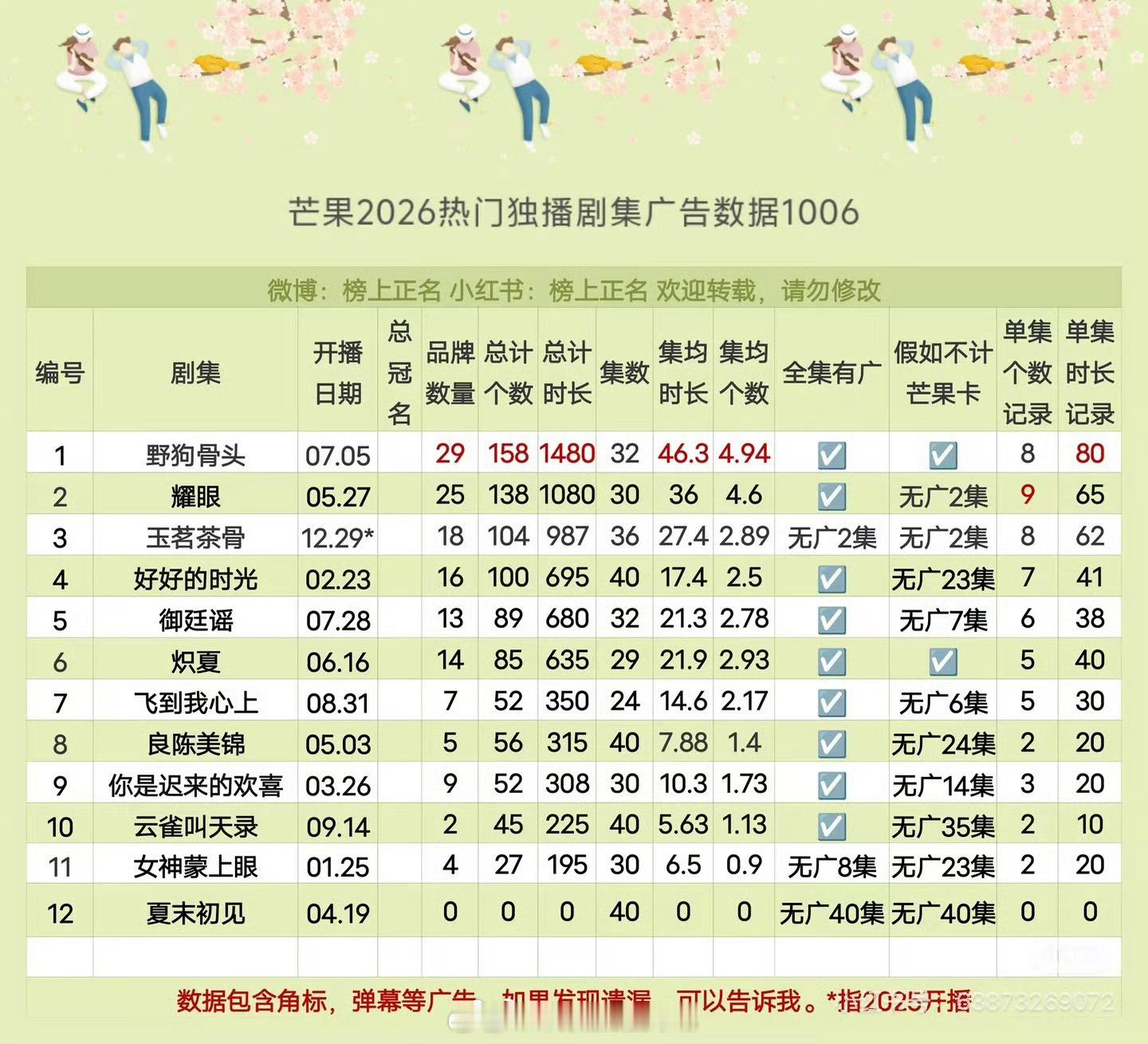Click the 品牌数量 column header
This screenshot has width=1148, height=1044.
tap(450, 372)
